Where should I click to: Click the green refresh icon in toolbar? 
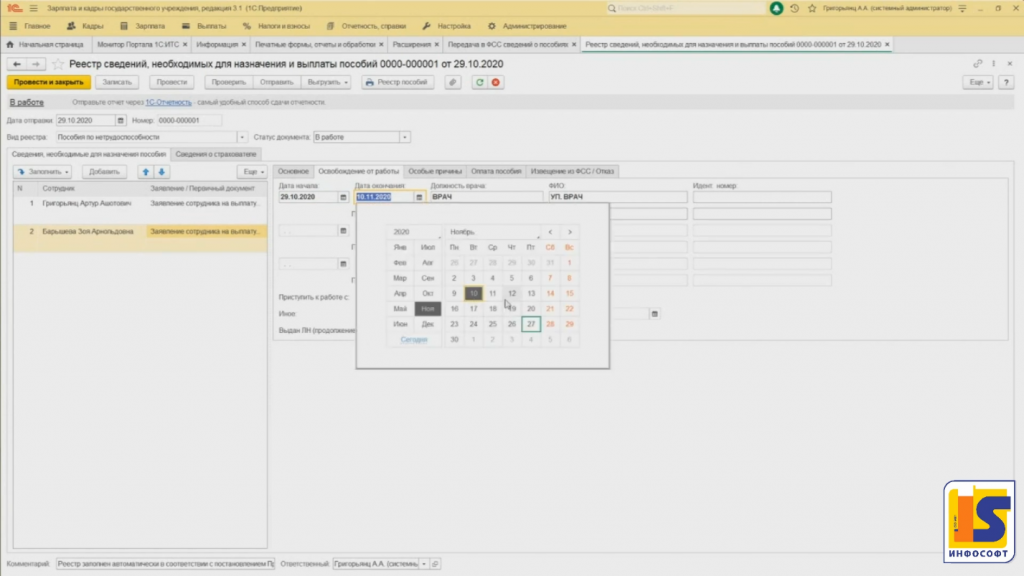pyautogui.click(x=480, y=83)
